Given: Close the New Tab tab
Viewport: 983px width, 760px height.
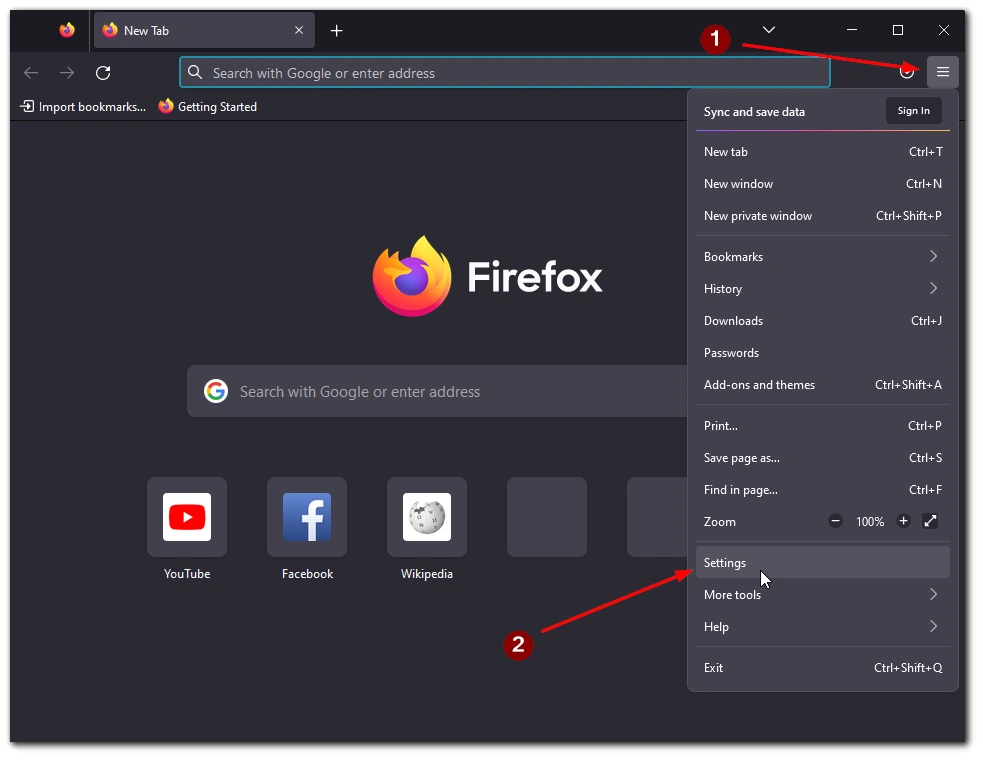Looking at the screenshot, I should pos(299,30).
